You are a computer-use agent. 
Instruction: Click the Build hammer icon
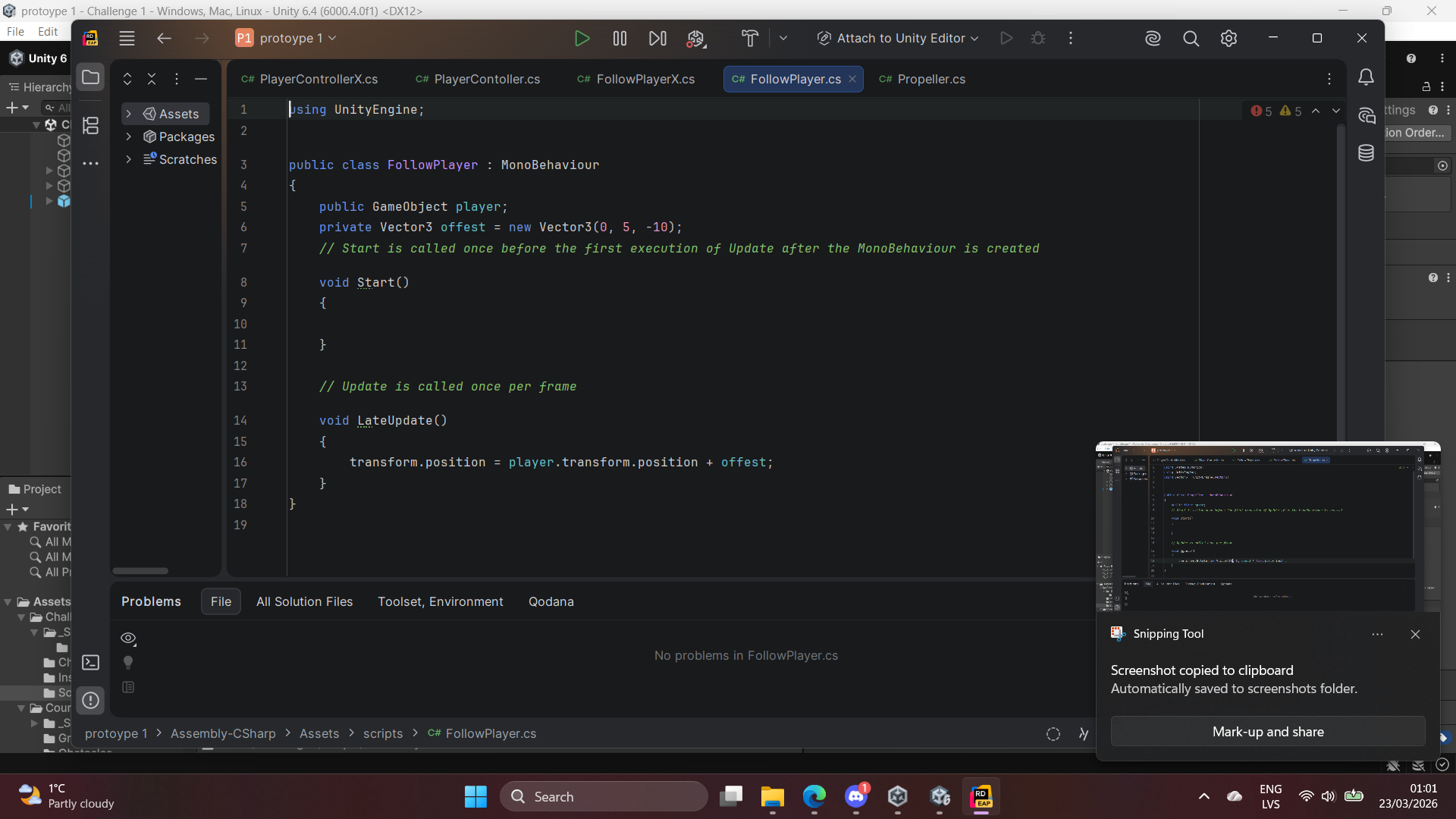[x=749, y=39]
